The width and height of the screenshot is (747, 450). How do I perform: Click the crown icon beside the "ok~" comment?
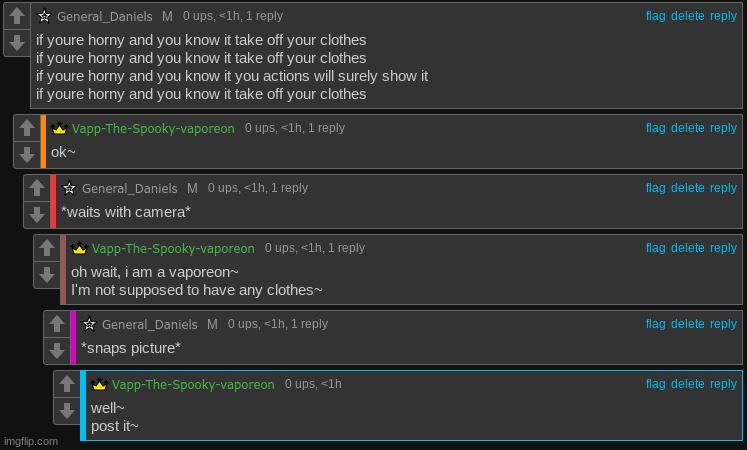[59, 128]
